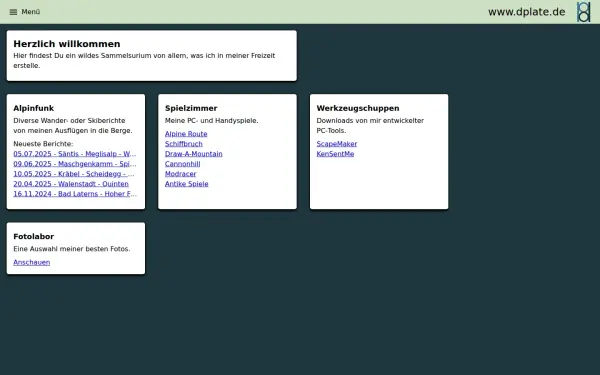600x375 pixels.
Task: Click the www.dplate.de site title
Action: click(x=527, y=12)
